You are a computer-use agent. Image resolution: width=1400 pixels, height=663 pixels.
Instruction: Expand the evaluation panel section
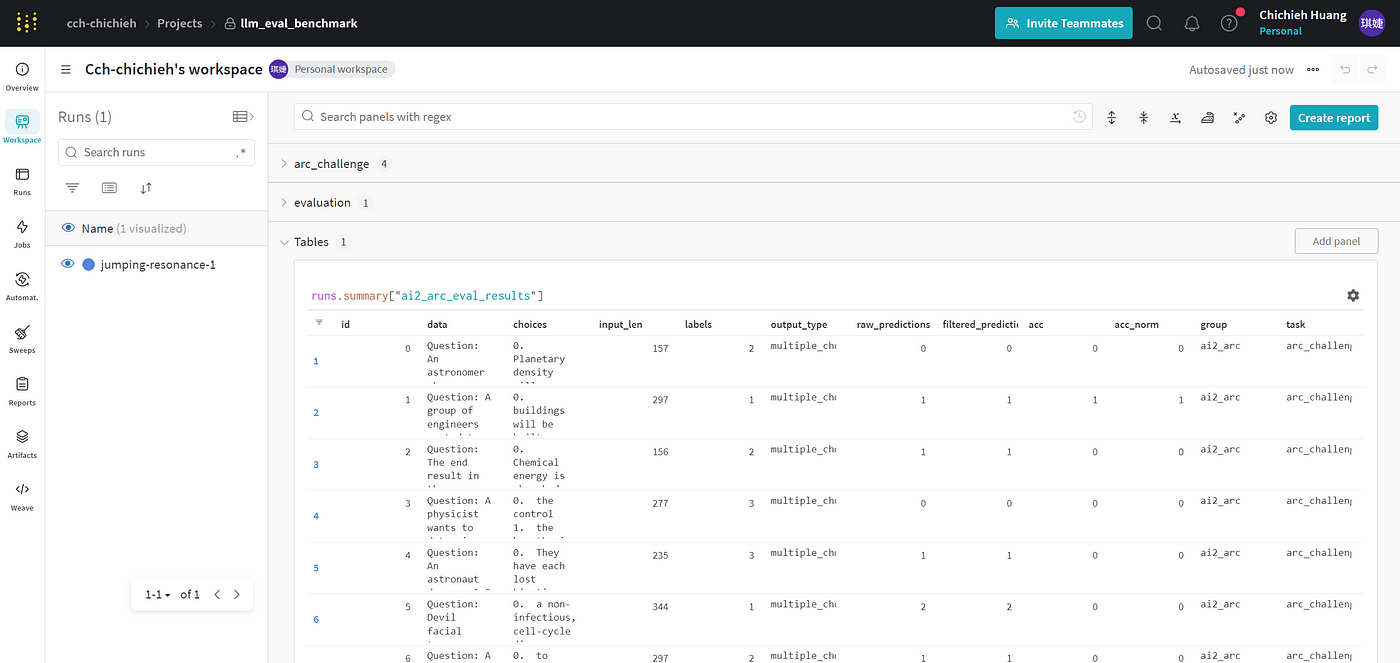[284, 202]
